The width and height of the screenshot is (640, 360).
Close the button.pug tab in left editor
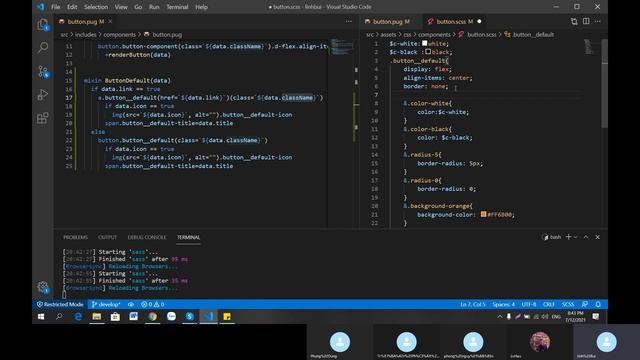pyautogui.click(x=110, y=21)
